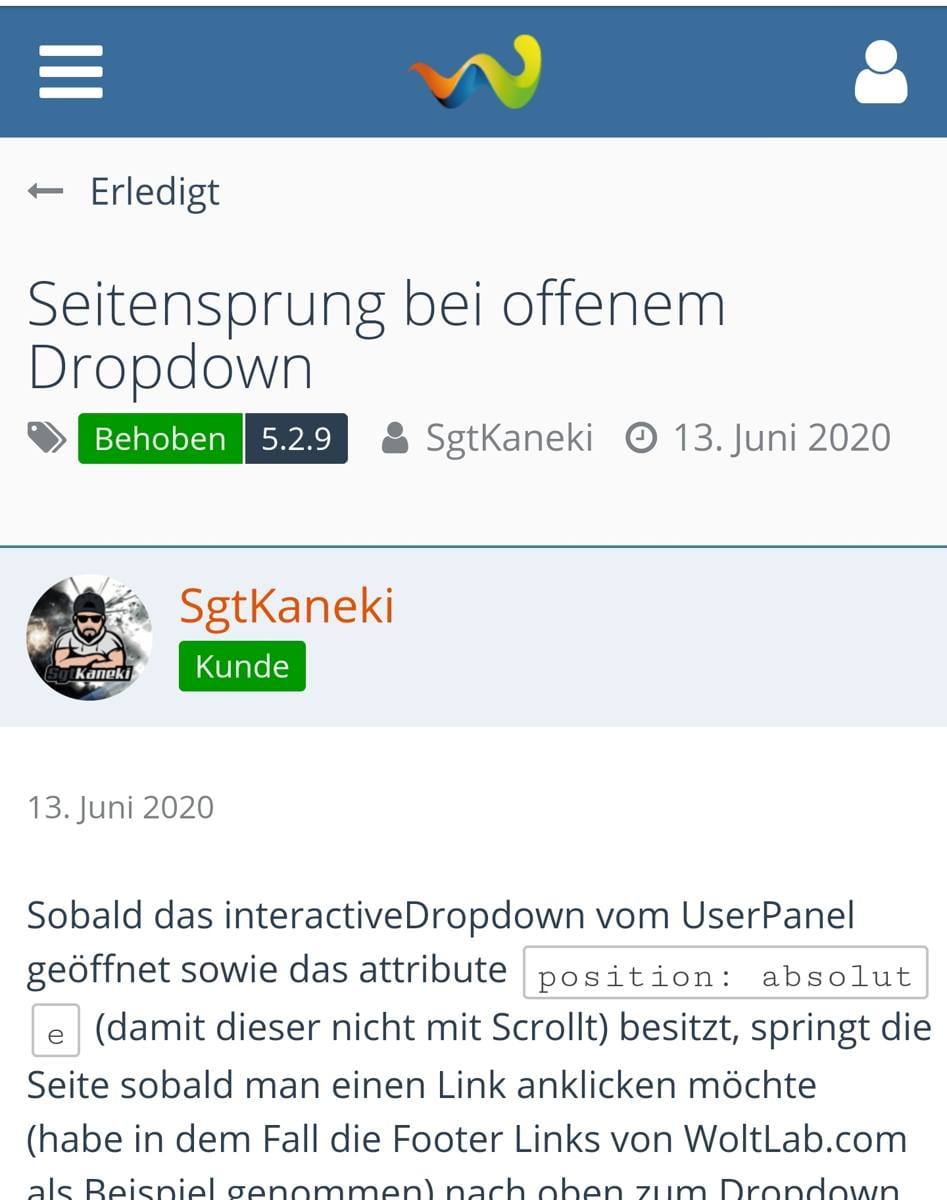Click the WoltLab.com text in the post
The height and width of the screenshot is (1200, 947).
tap(795, 1138)
